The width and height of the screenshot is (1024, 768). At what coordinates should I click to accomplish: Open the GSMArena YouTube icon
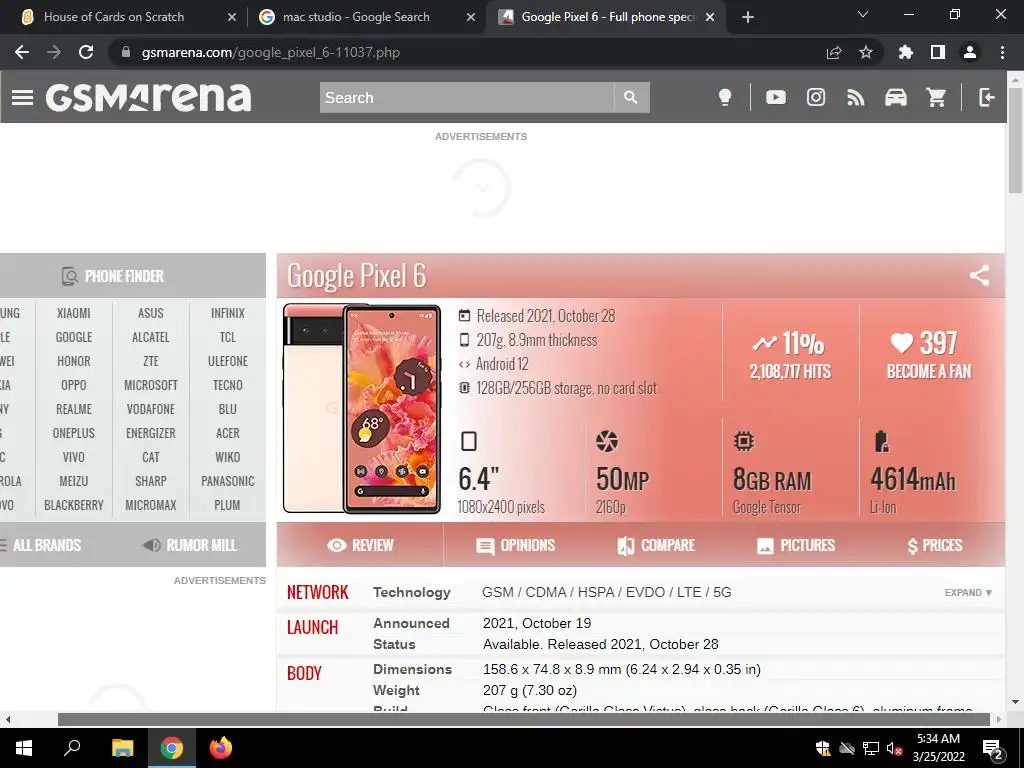776,97
